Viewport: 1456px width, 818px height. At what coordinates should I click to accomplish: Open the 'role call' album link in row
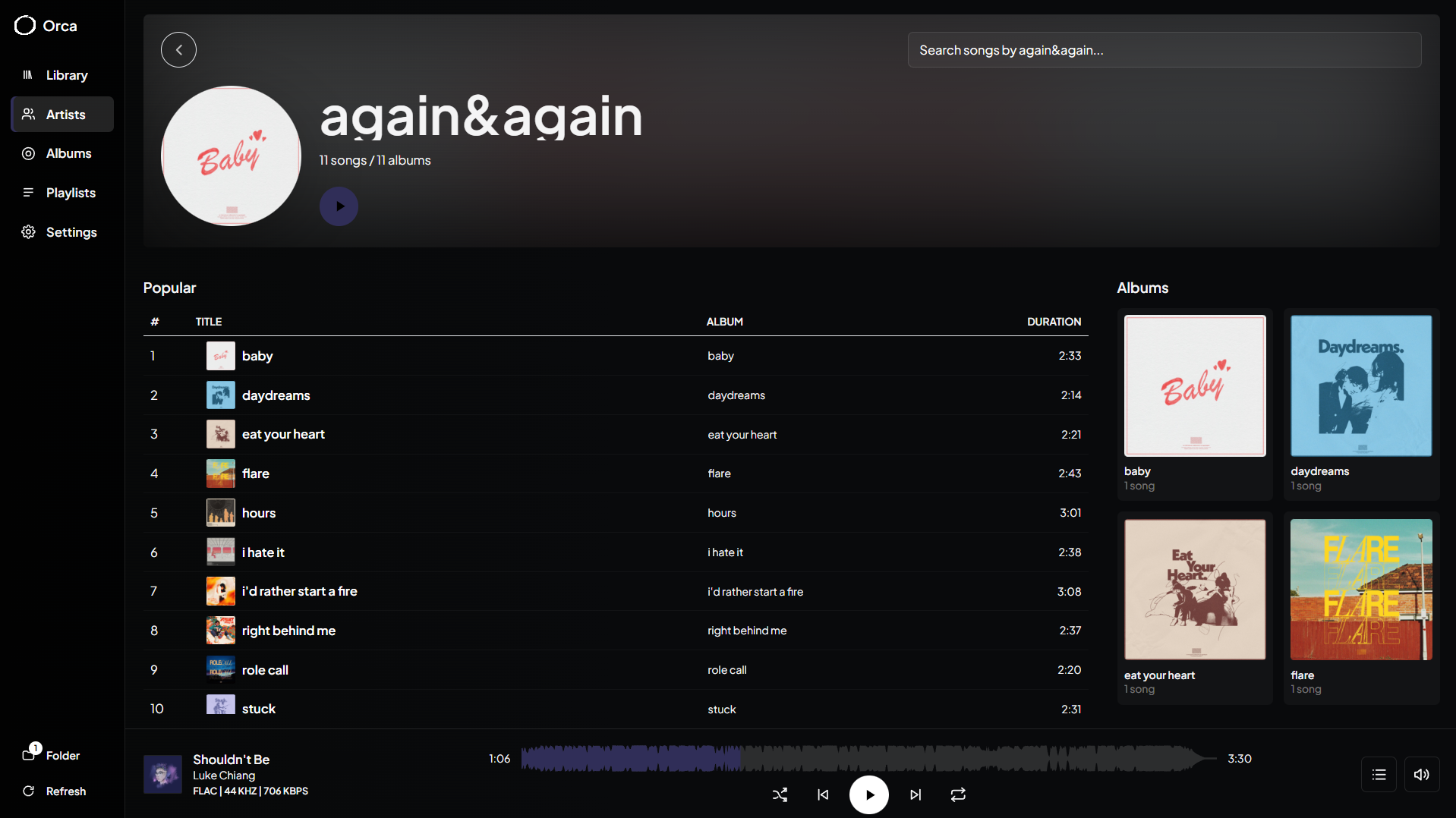point(727,670)
